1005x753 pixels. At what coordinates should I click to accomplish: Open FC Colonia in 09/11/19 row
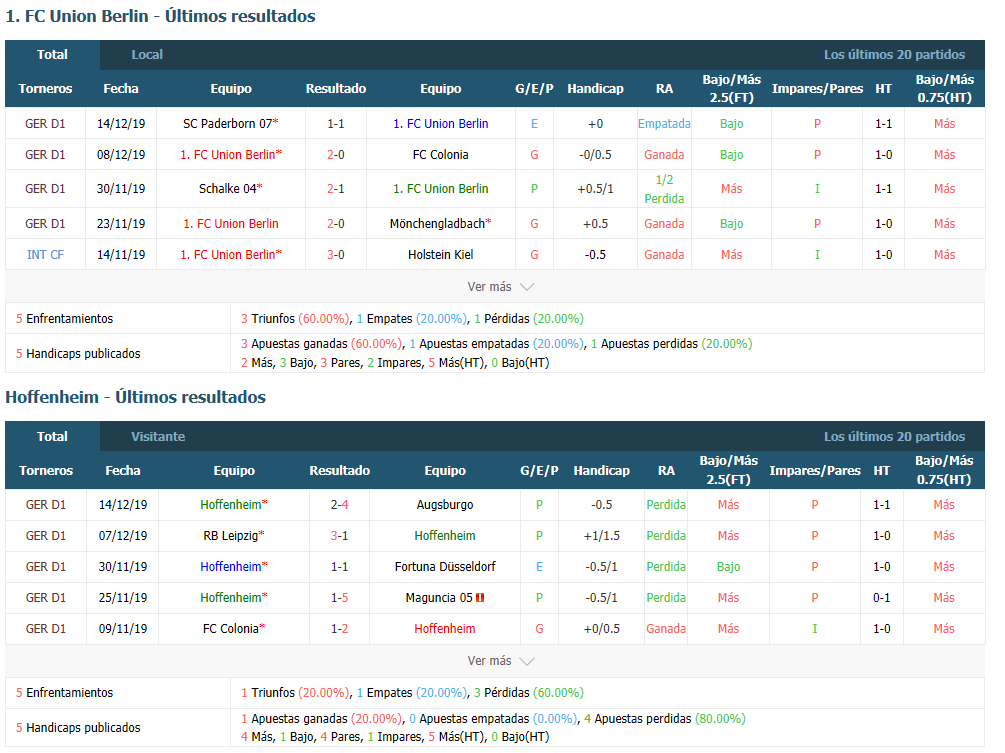pos(231,629)
